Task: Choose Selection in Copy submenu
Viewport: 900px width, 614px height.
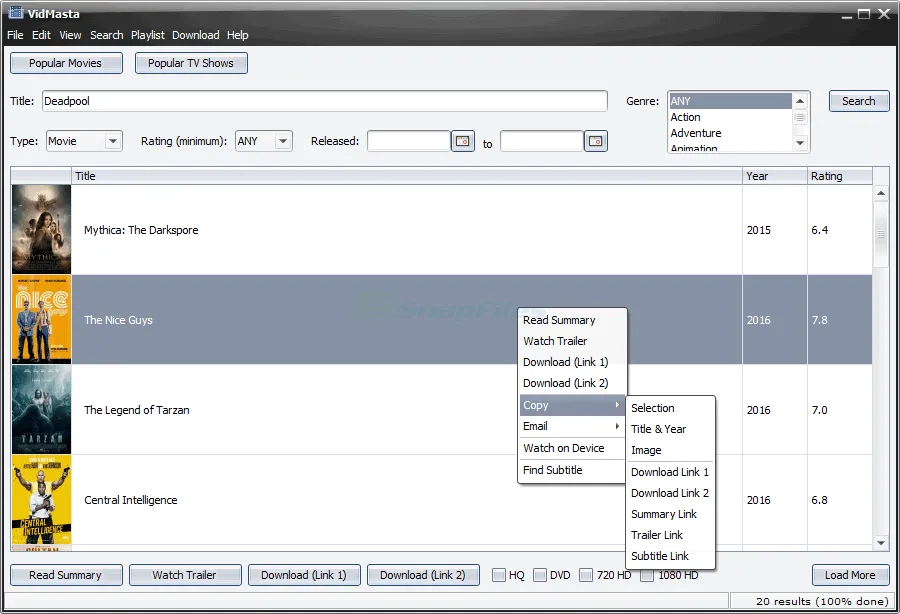Action: coord(670,407)
